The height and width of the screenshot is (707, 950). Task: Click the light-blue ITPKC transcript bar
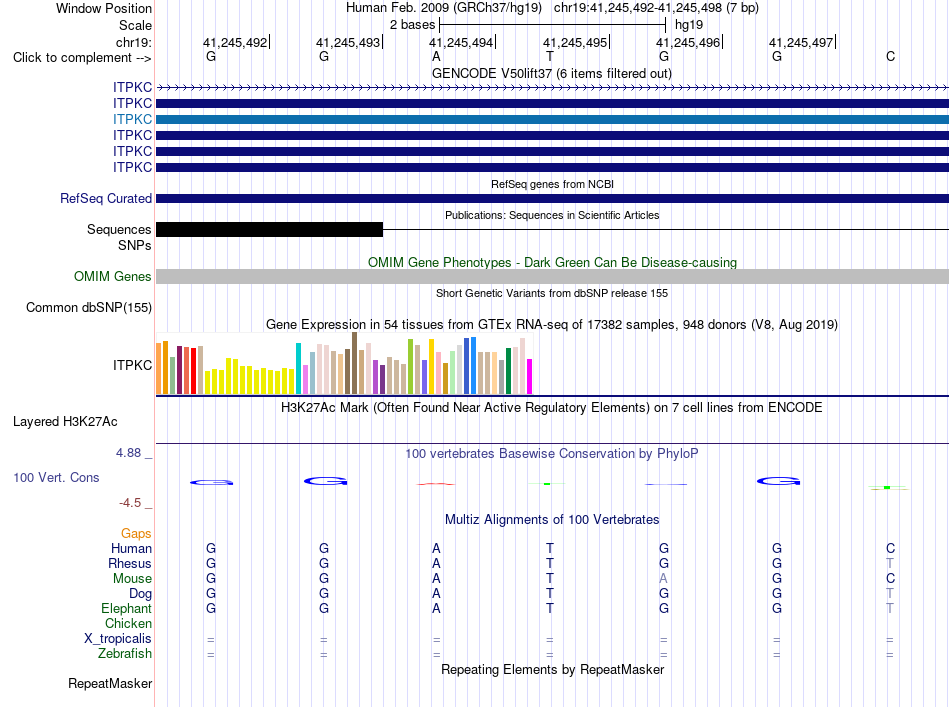(552, 119)
